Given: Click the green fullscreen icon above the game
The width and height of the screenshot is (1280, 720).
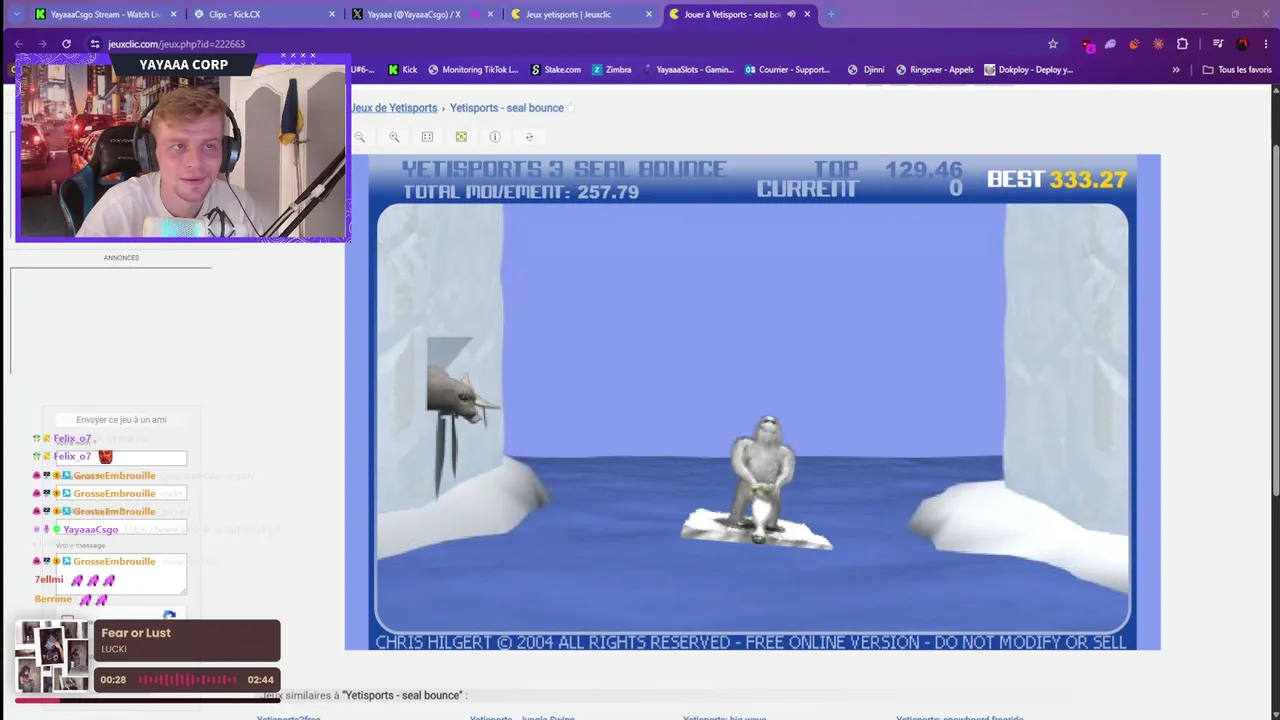Looking at the screenshot, I should [x=461, y=137].
